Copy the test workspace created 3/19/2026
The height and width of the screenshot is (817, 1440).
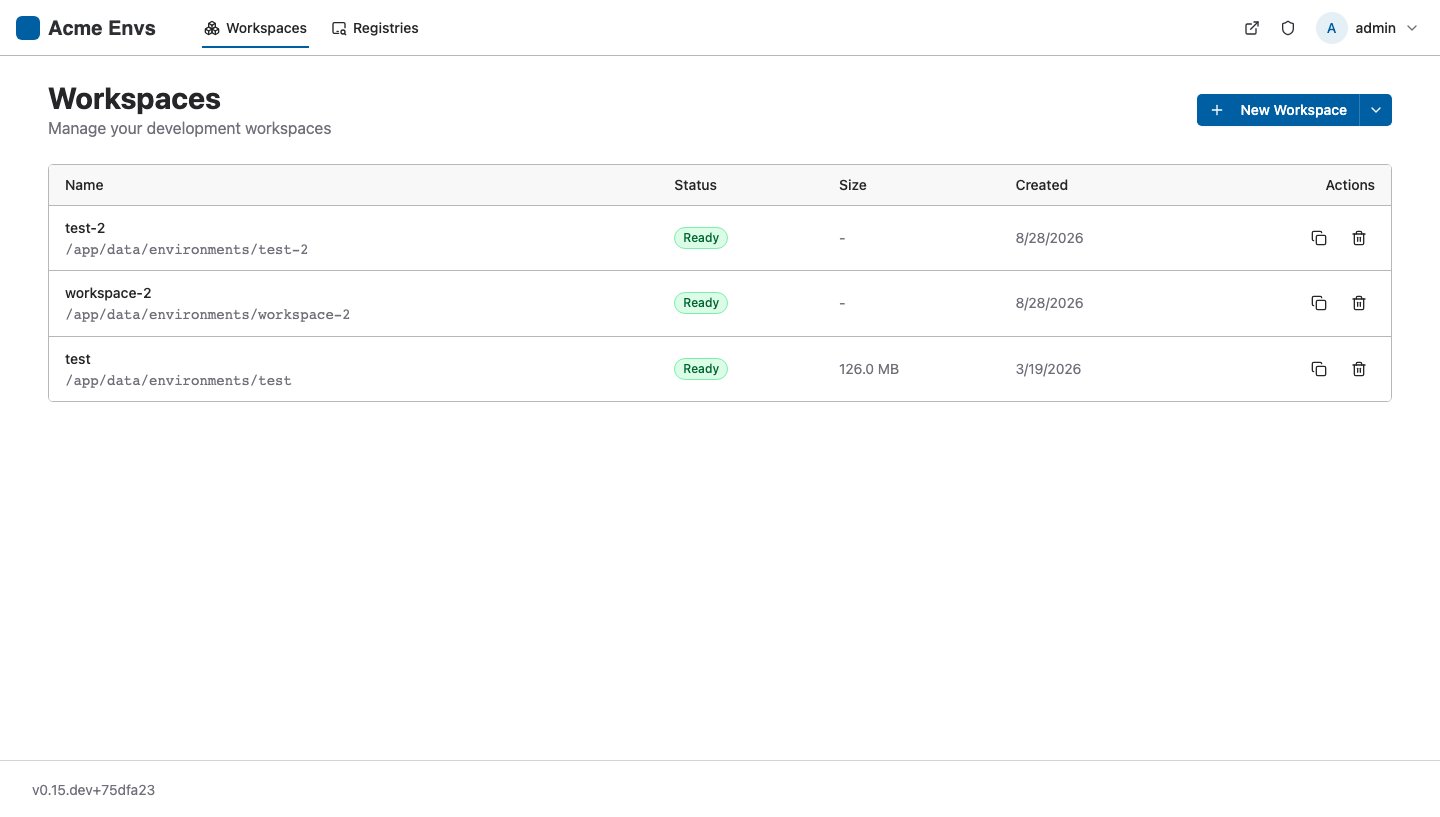(x=1319, y=369)
